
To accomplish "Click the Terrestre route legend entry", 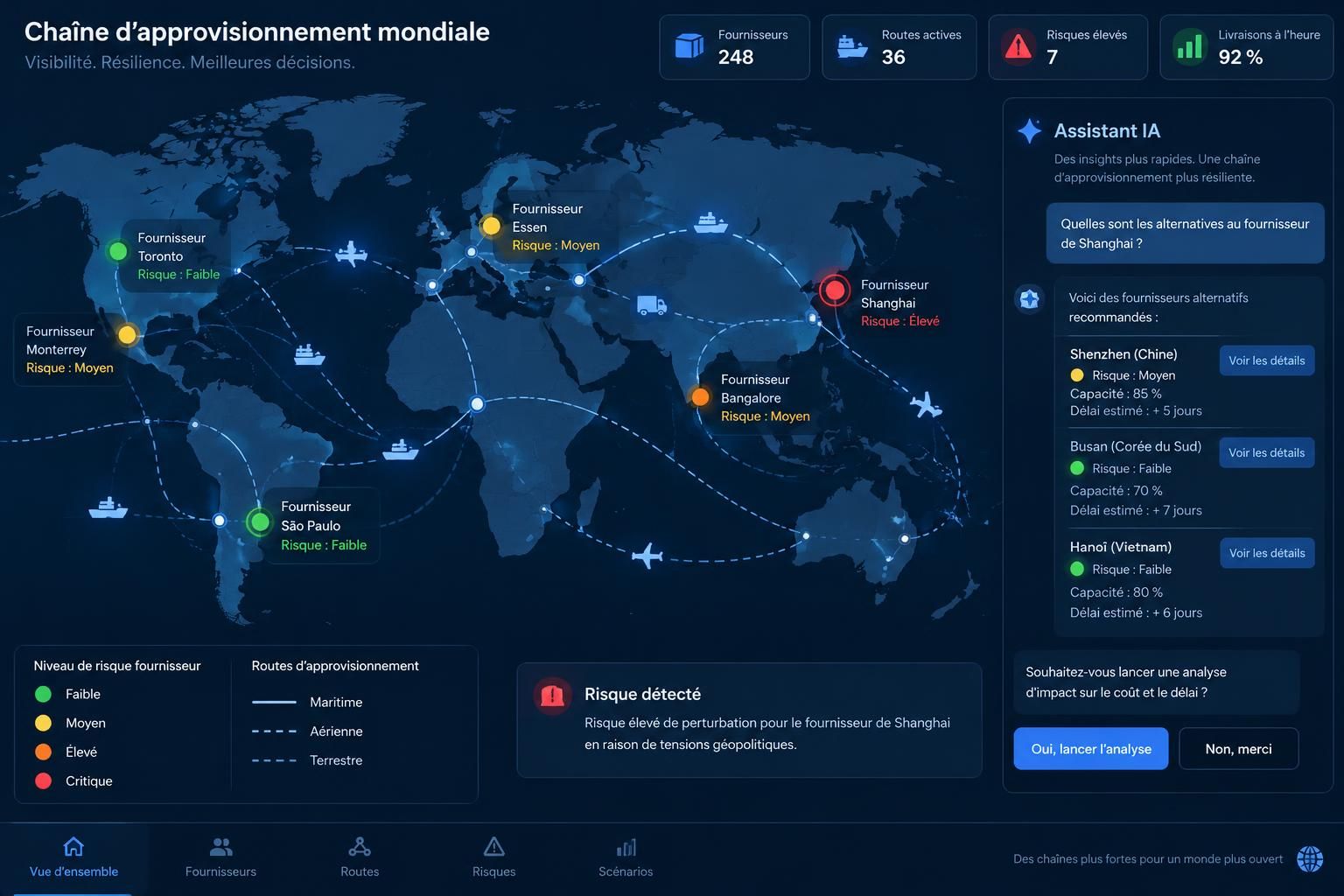I will tap(307, 759).
